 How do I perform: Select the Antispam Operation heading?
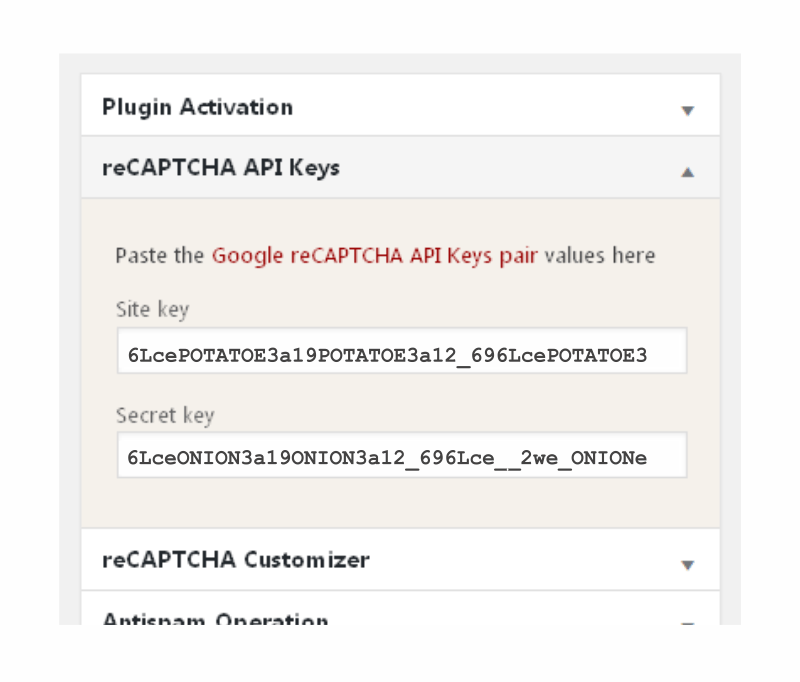pos(215,620)
